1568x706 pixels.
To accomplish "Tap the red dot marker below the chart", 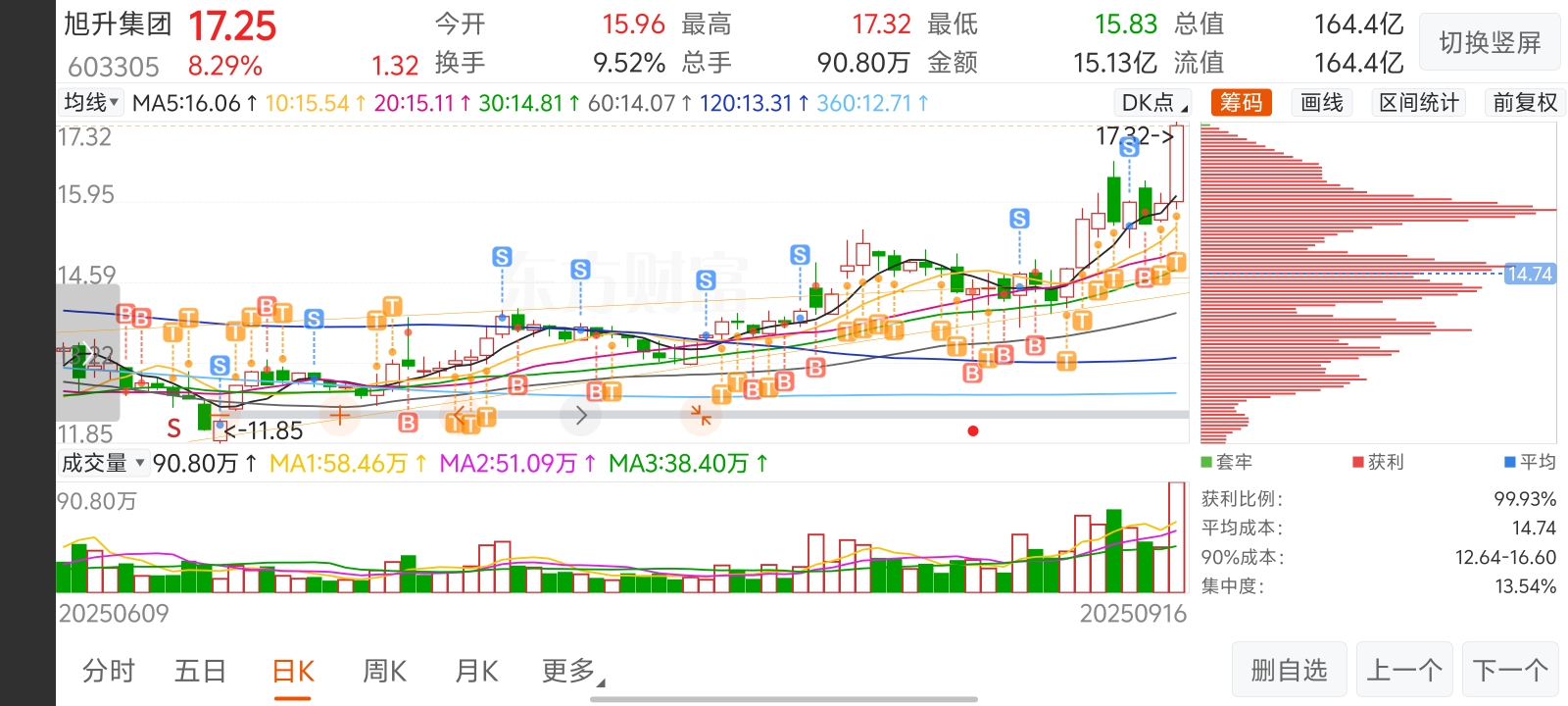I will (x=973, y=430).
